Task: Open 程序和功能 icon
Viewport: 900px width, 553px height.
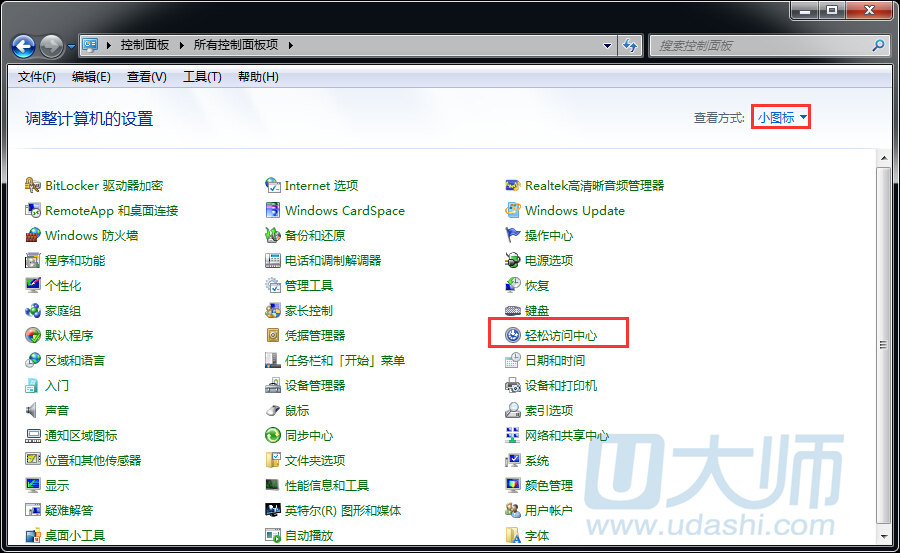Action: click(x=33, y=260)
